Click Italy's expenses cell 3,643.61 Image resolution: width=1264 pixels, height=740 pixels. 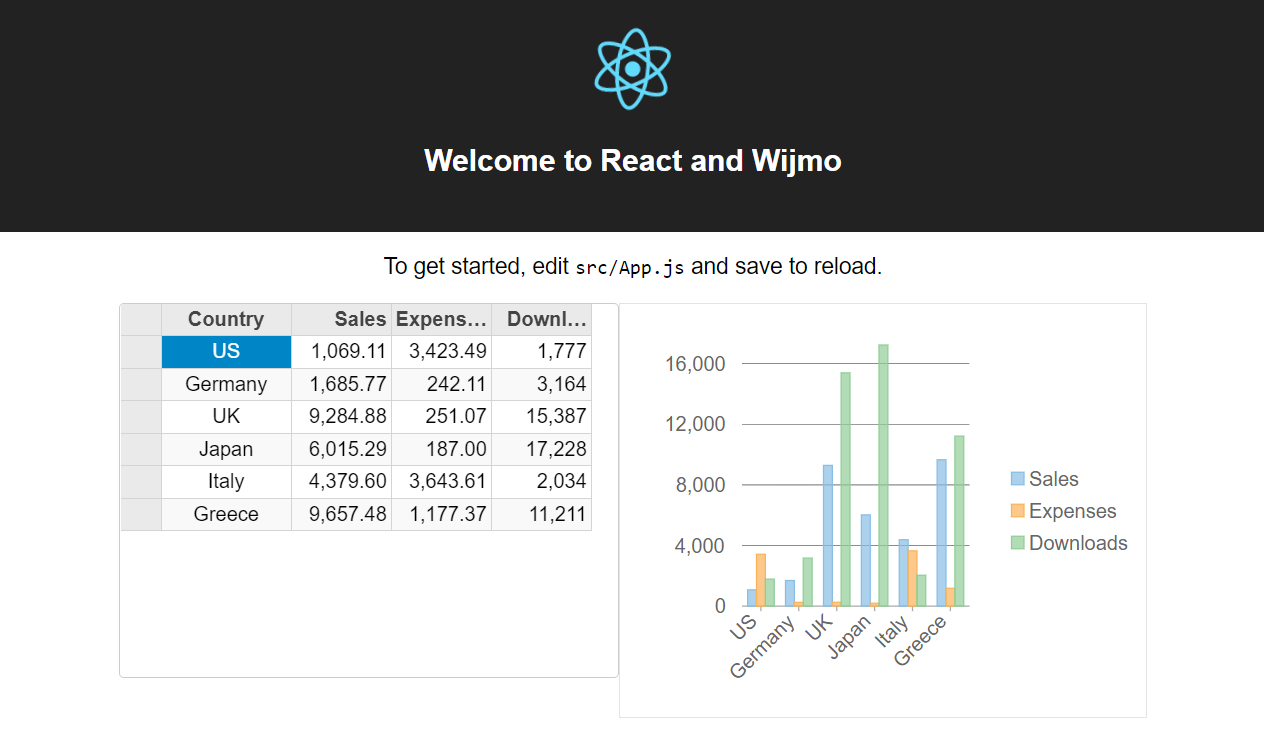pos(441,481)
